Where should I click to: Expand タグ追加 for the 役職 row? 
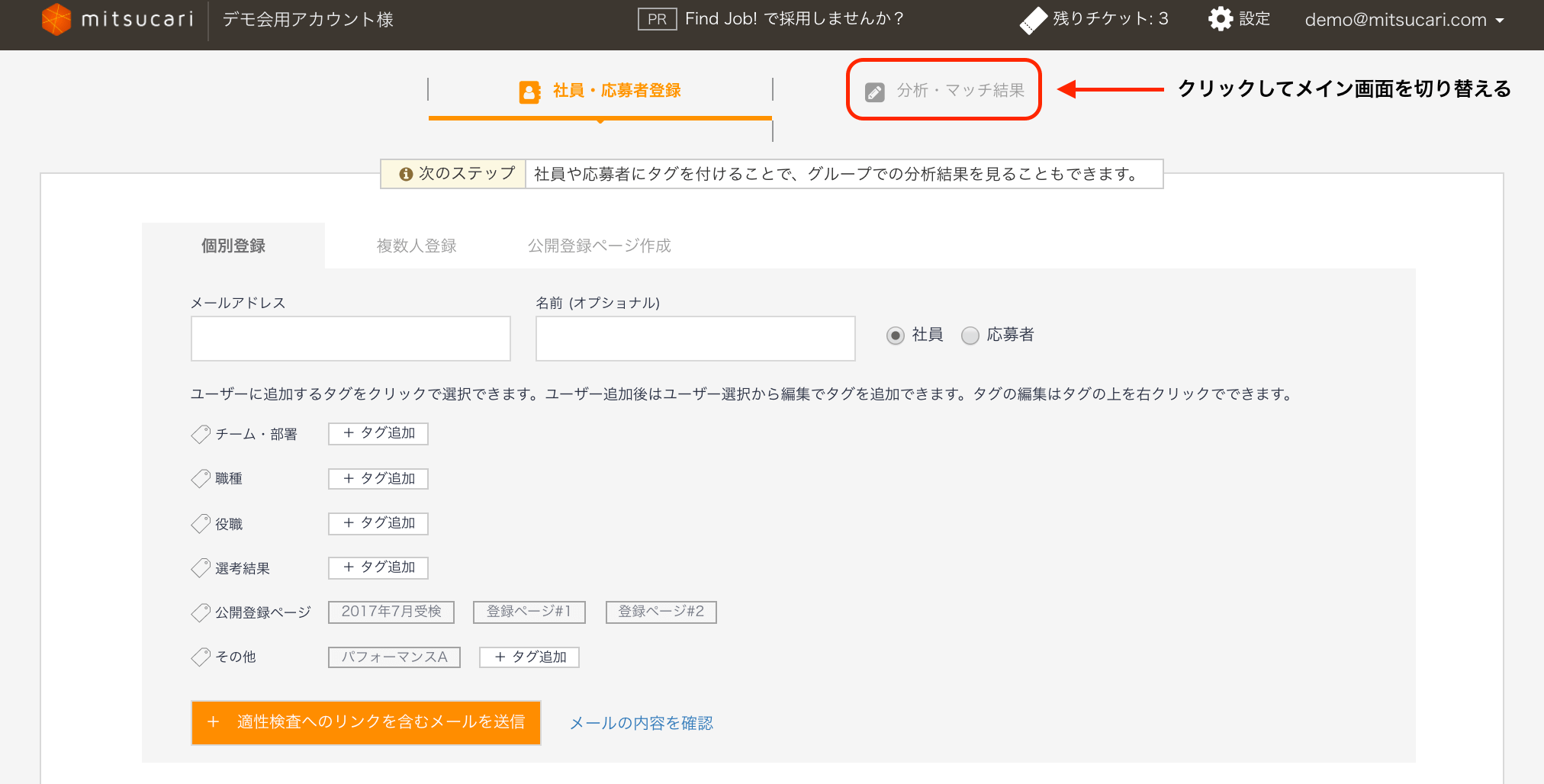378,523
